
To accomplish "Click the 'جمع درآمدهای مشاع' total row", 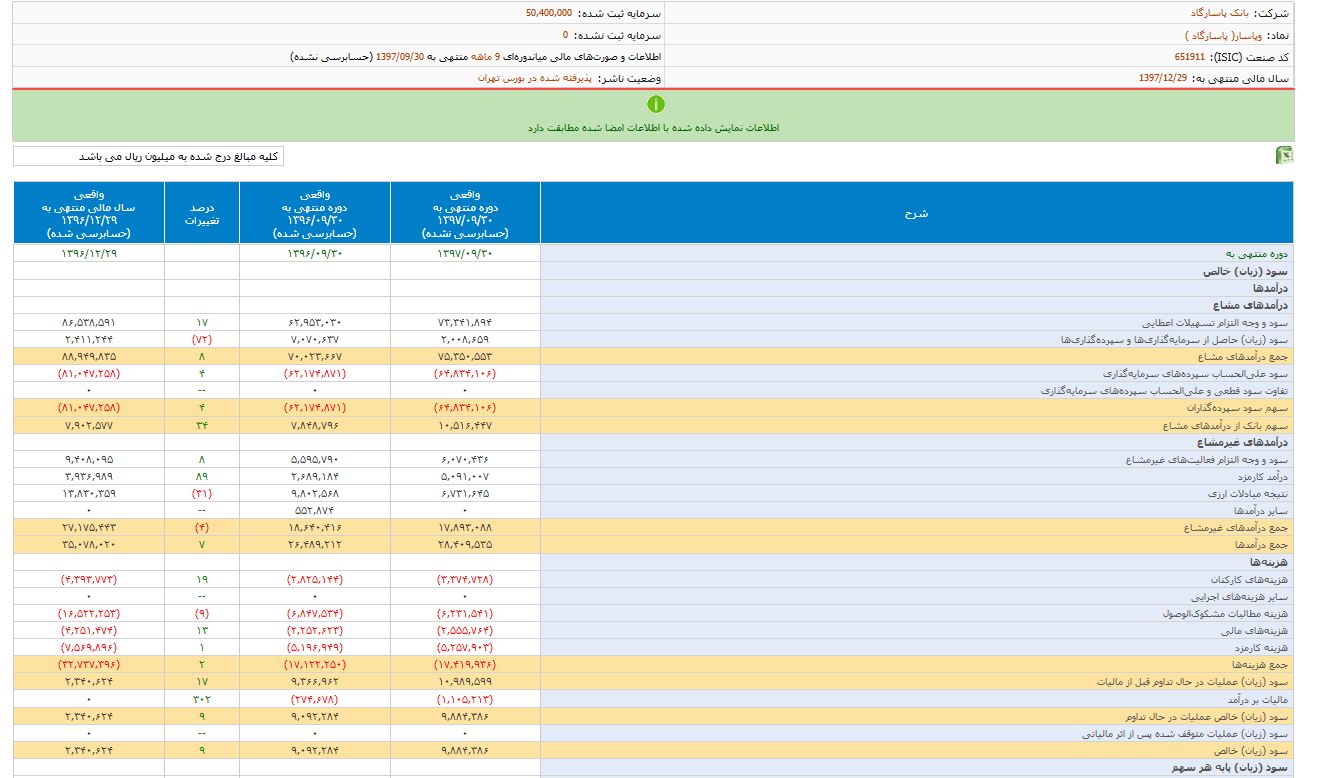I will coord(654,356).
